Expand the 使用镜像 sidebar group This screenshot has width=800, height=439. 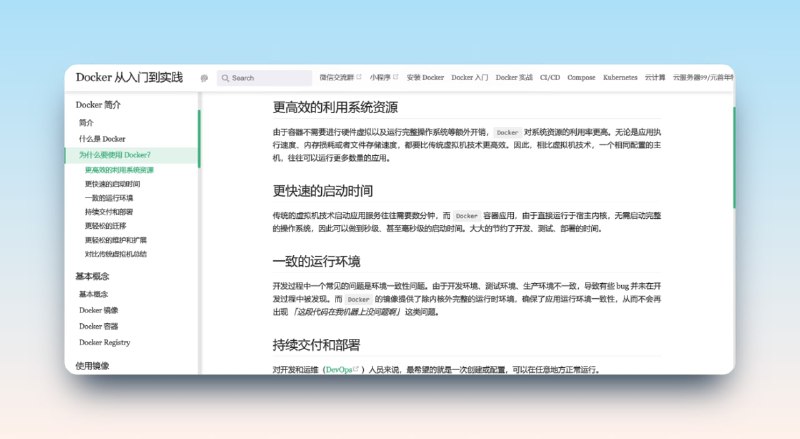pos(92,365)
